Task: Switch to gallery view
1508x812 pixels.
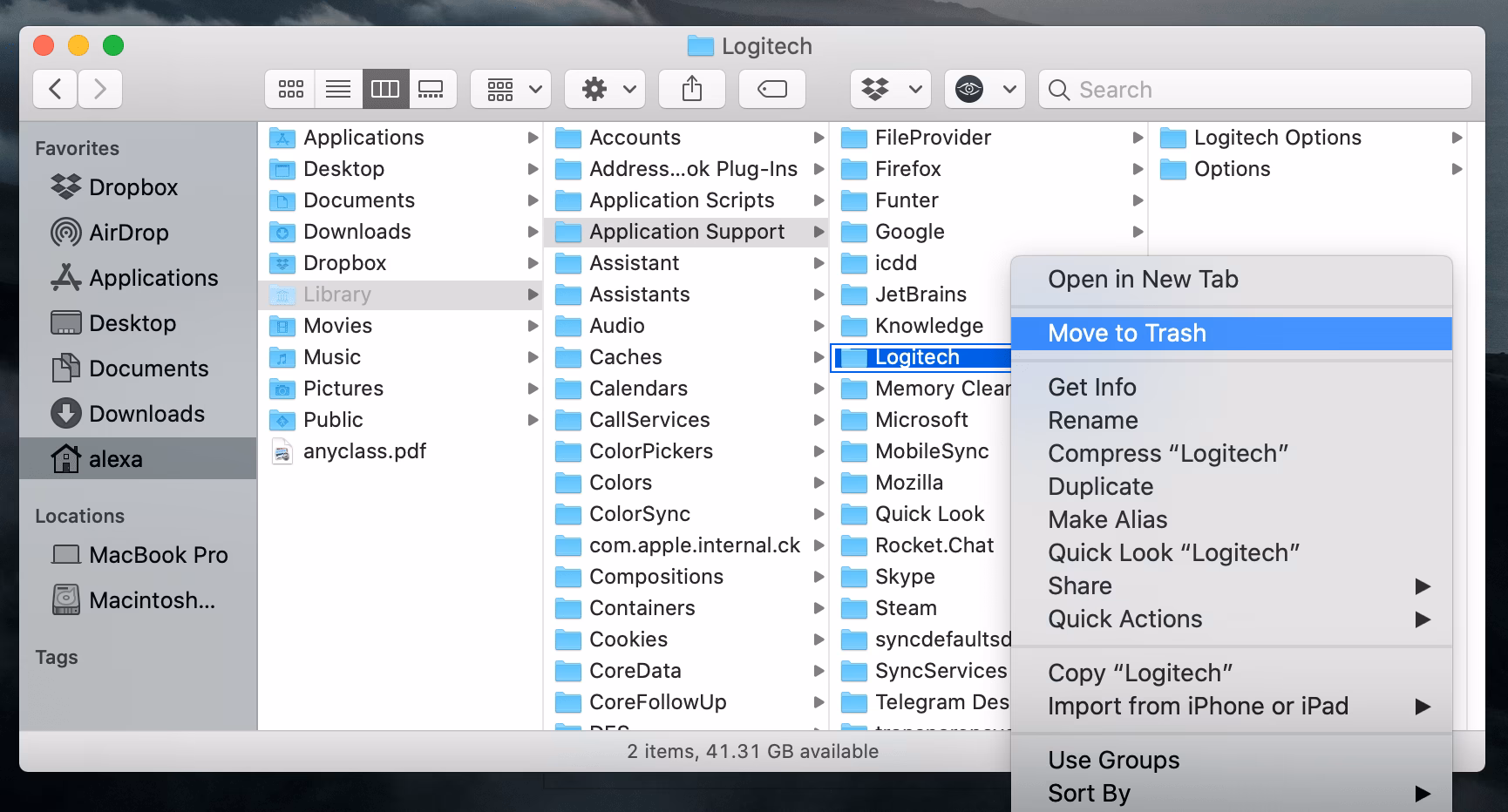Action: coord(432,89)
